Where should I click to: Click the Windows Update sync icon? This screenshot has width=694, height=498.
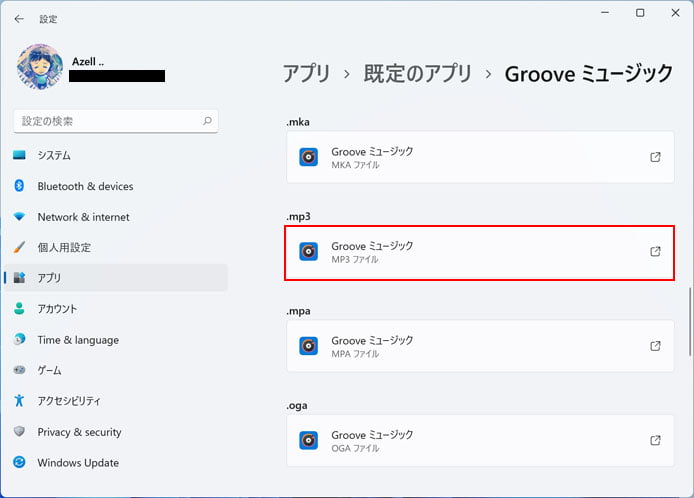[x=19, y=462]
